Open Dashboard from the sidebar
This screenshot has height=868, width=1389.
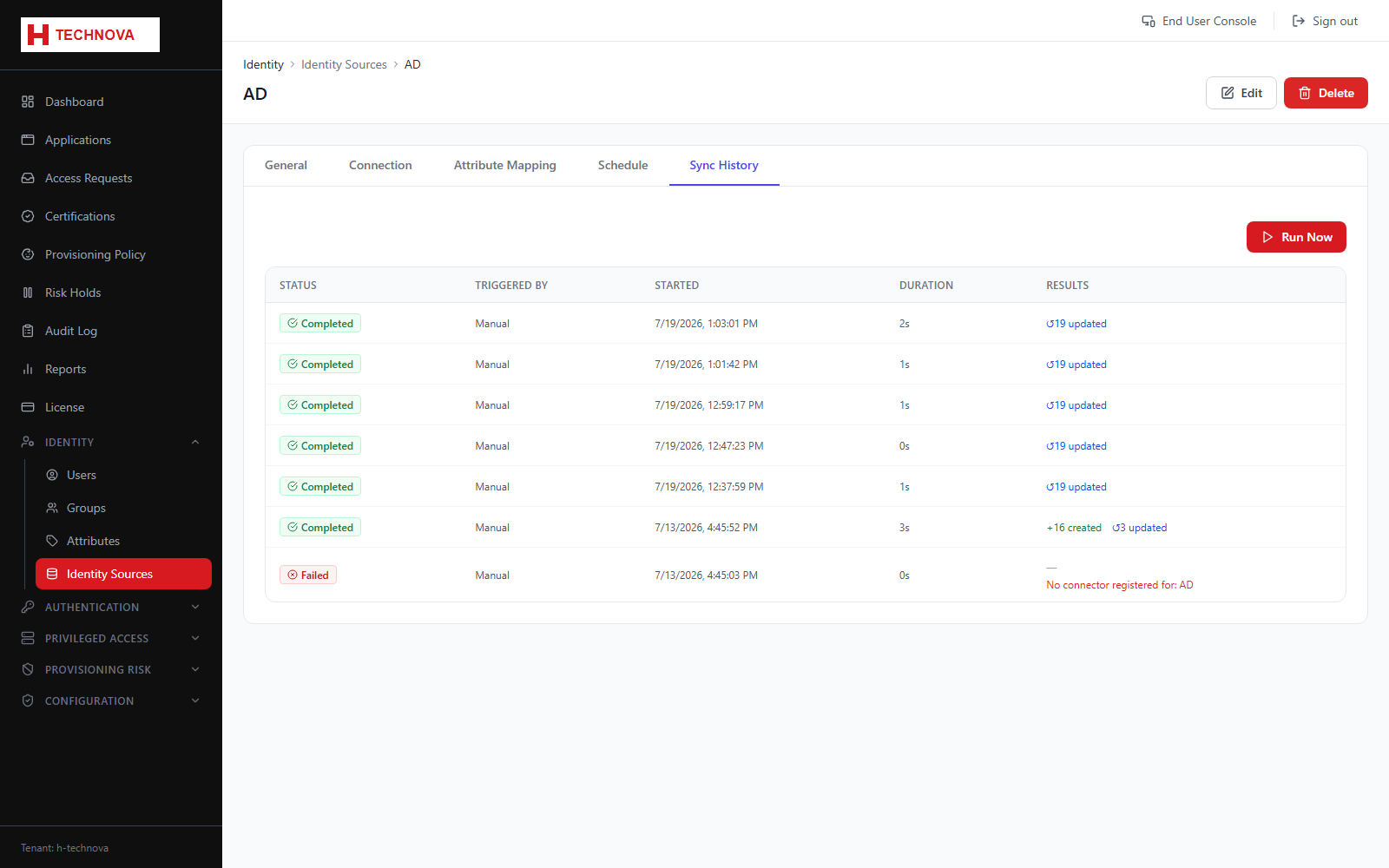(111, 102)
